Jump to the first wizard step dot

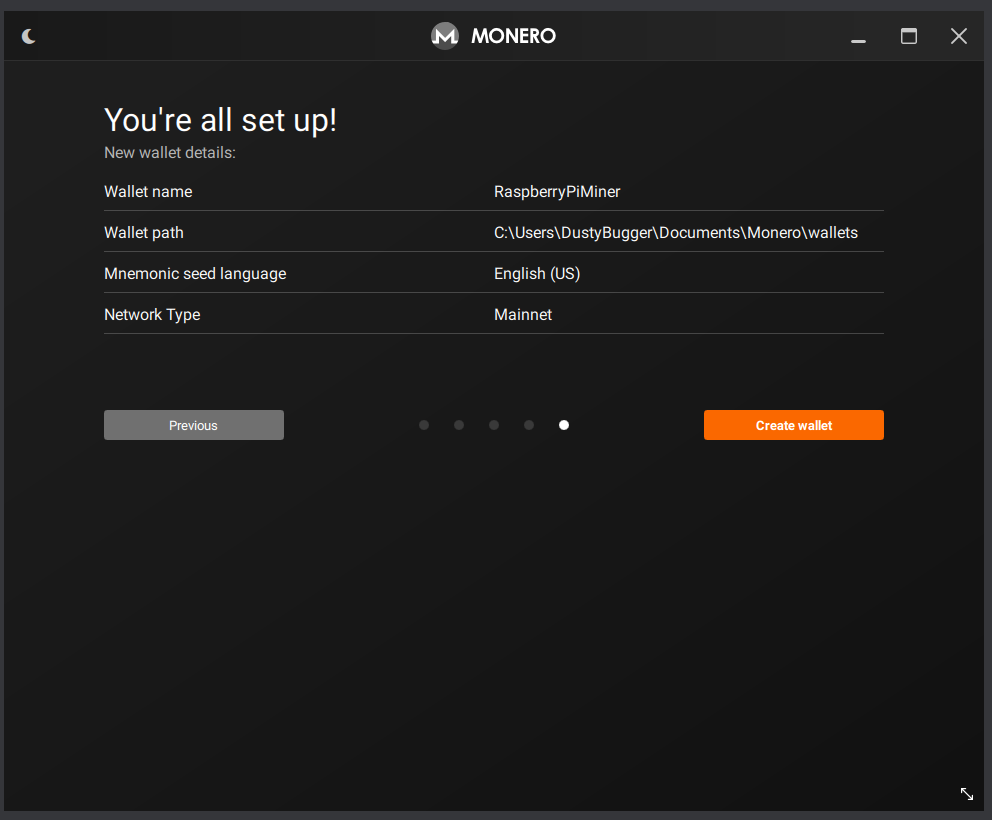(424, 425)
